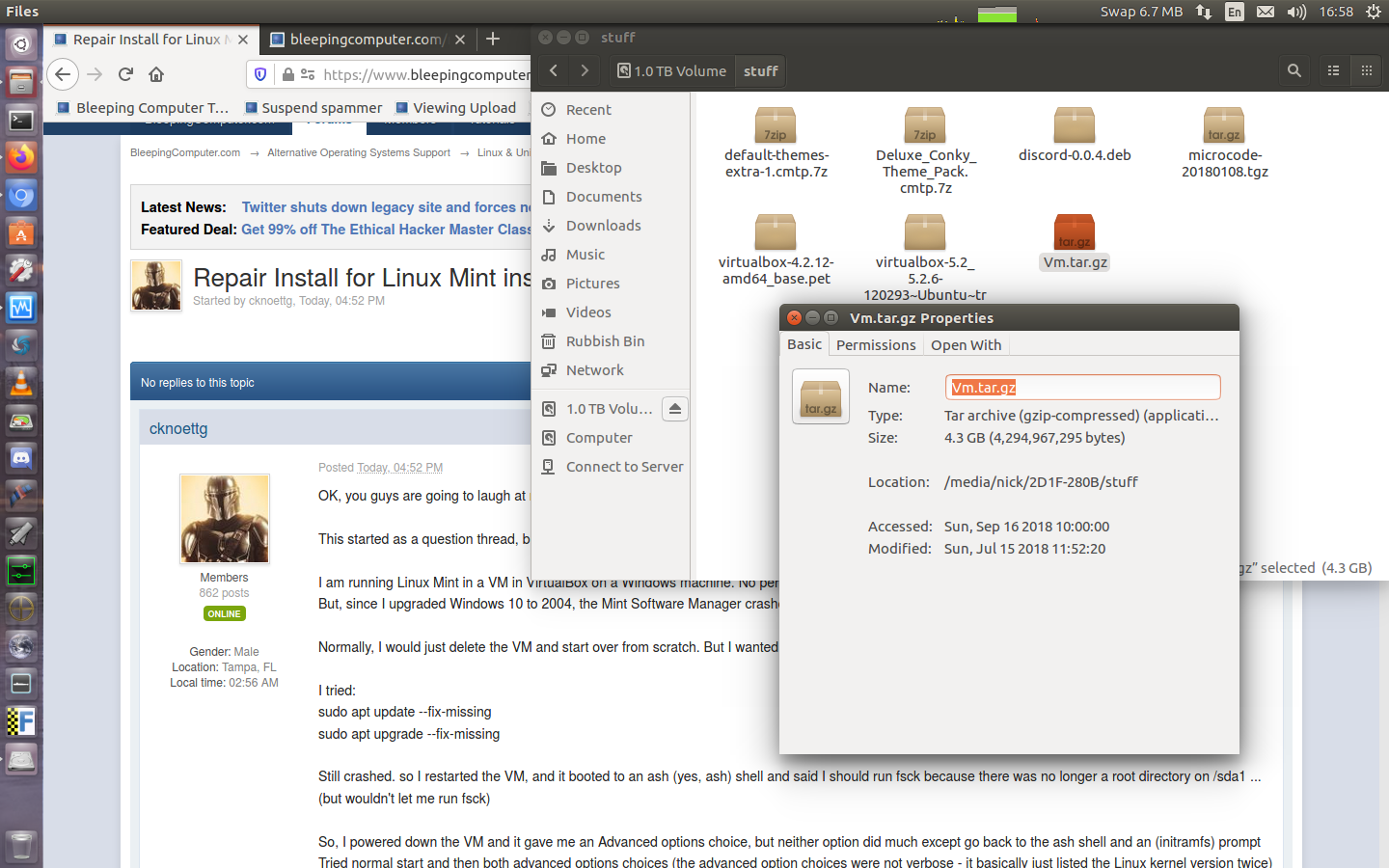Go back in the Files window
The width and height of the screenshot is (1389, 868).
pyautogui.click(x=554, y=70)
